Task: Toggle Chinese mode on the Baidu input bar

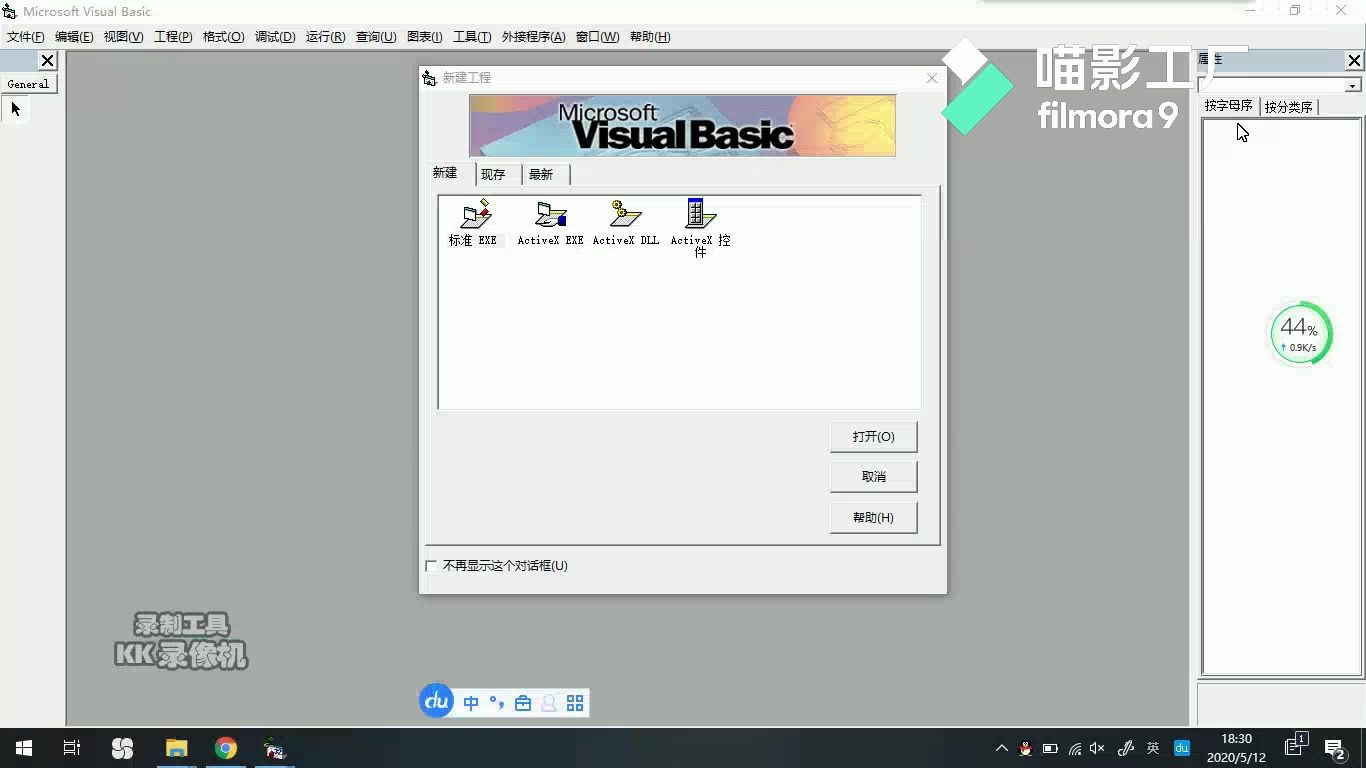Action: tap(471, 703)
